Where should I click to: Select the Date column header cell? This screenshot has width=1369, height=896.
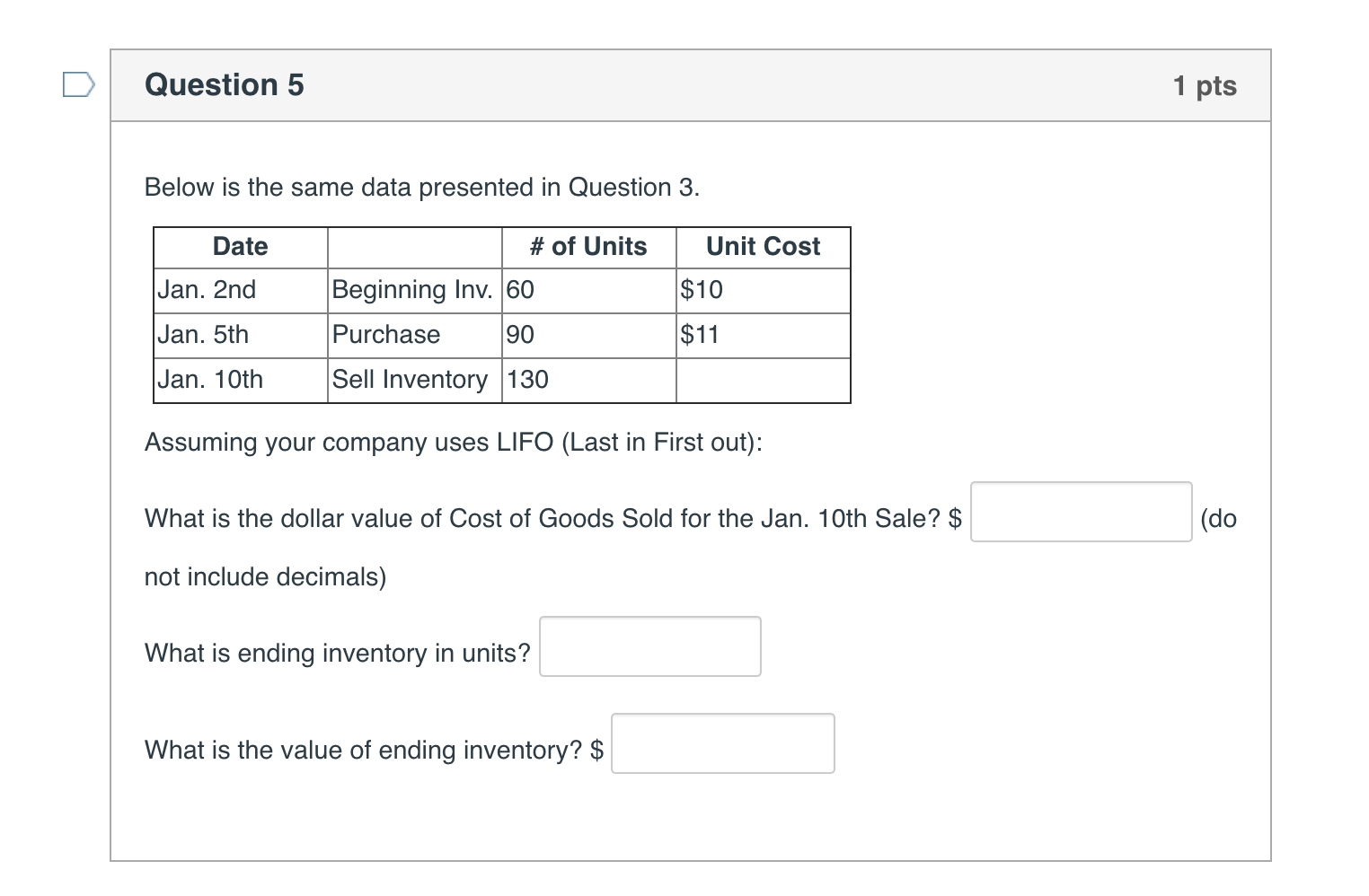[239, 246]
